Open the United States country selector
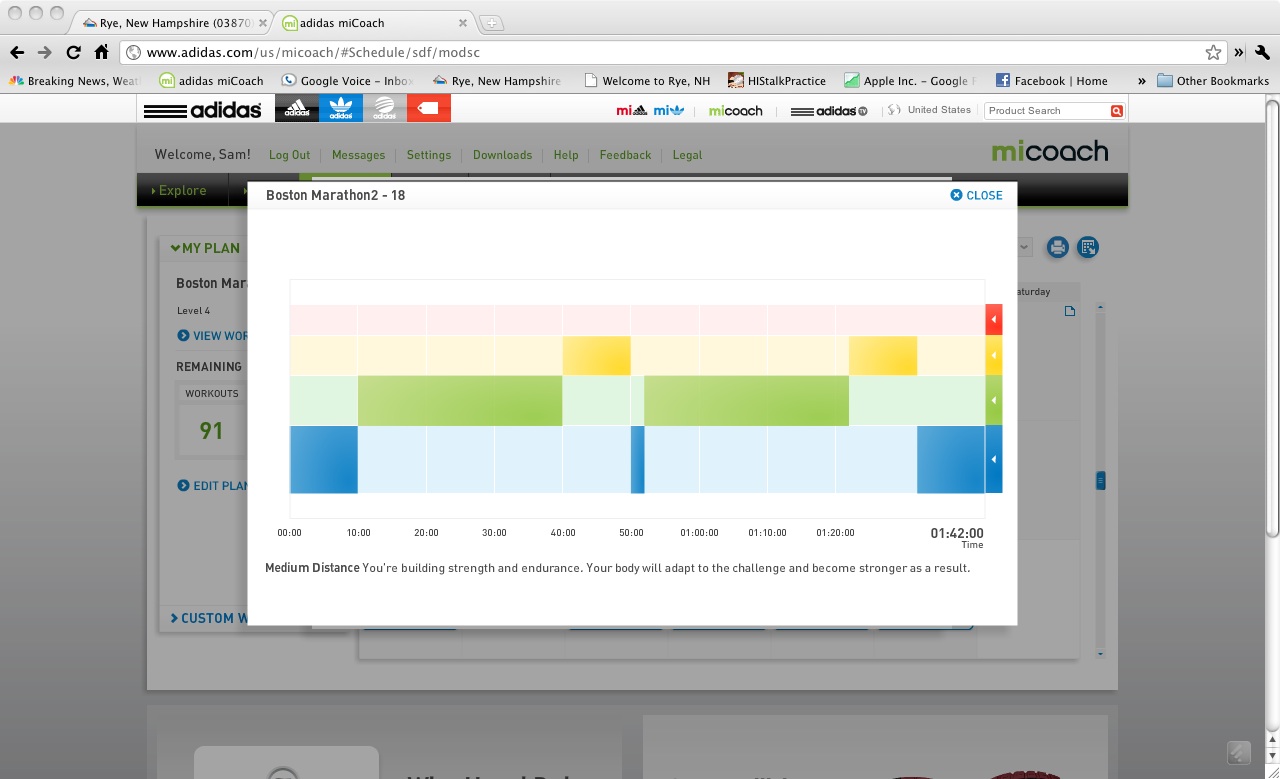This screenshot has height=779, width=1280. pyautogui.click(x=930, y=110)
